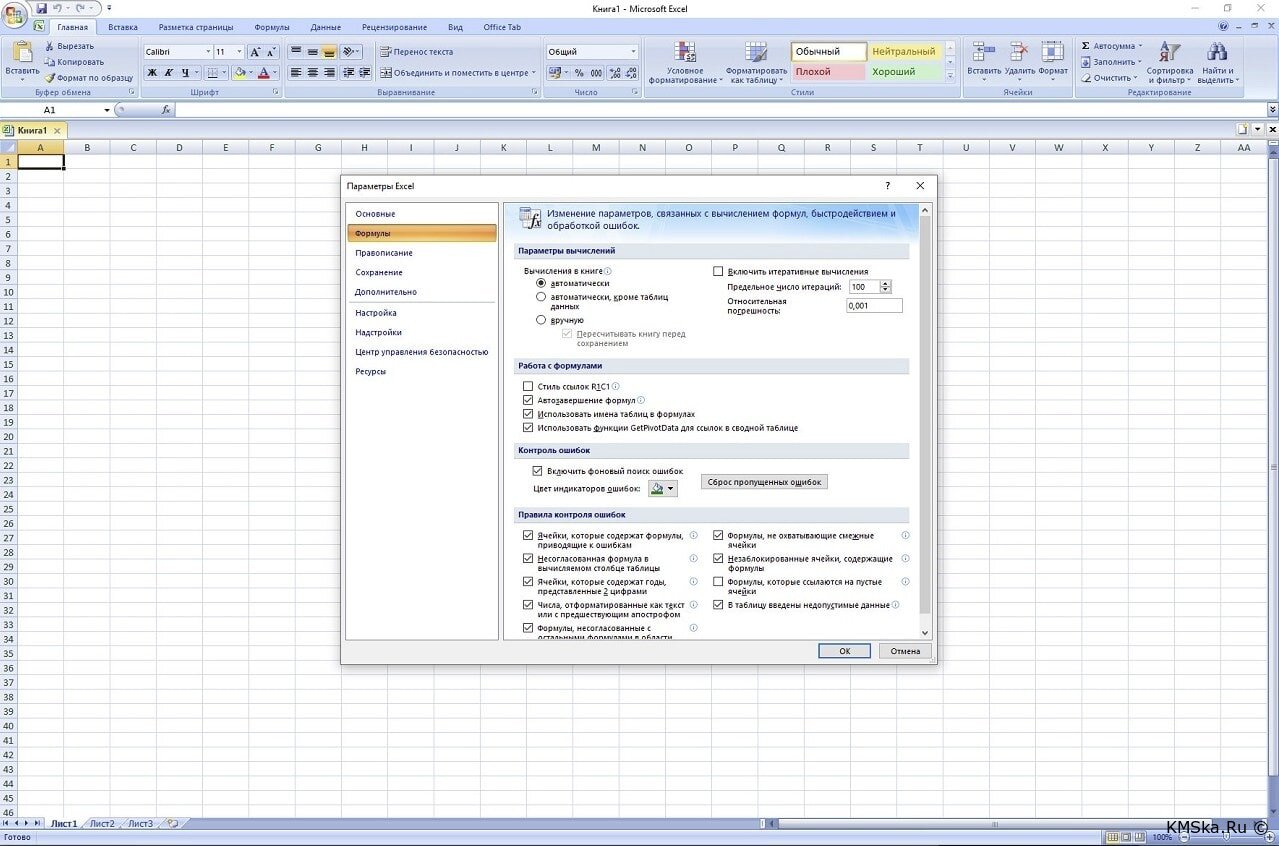Viewport: 1279px width, 846px height.
Task: Open Условное форматирование icon
Action: (x=685, y=52)
